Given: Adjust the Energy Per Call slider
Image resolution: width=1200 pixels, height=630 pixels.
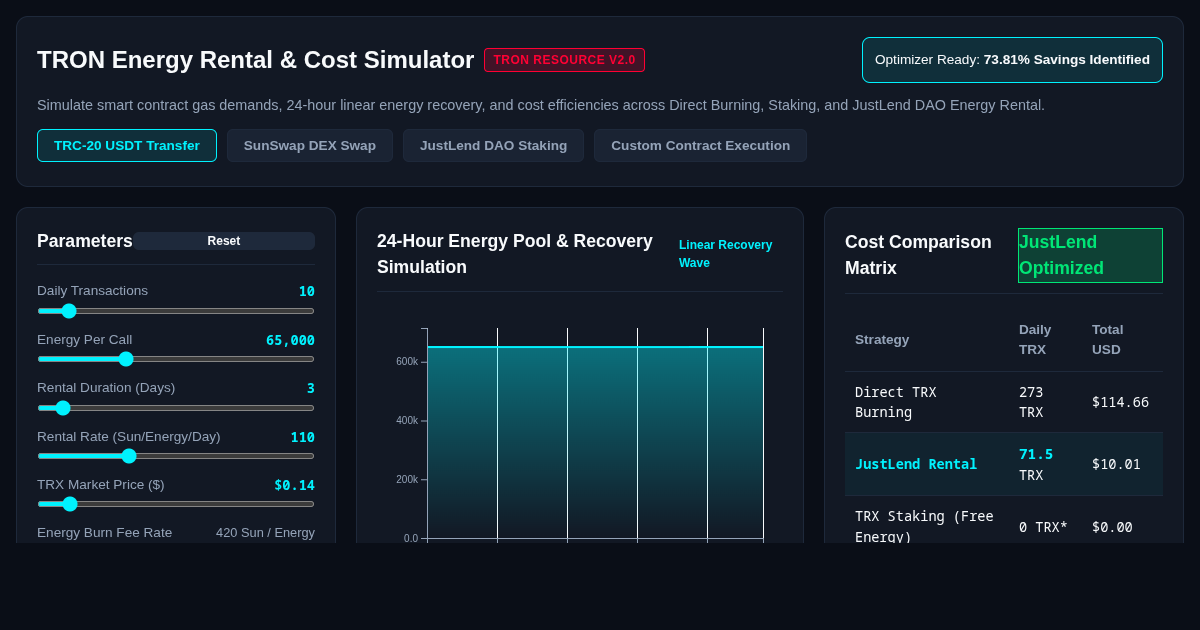Looking at the screenshot, I should tap(176, 359).
